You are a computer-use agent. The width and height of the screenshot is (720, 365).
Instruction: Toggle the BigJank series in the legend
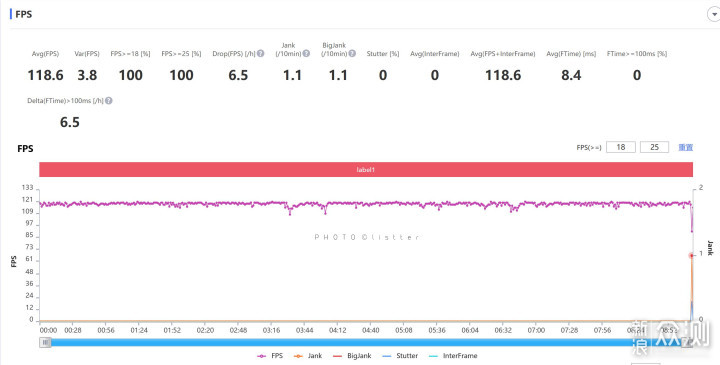351,356
